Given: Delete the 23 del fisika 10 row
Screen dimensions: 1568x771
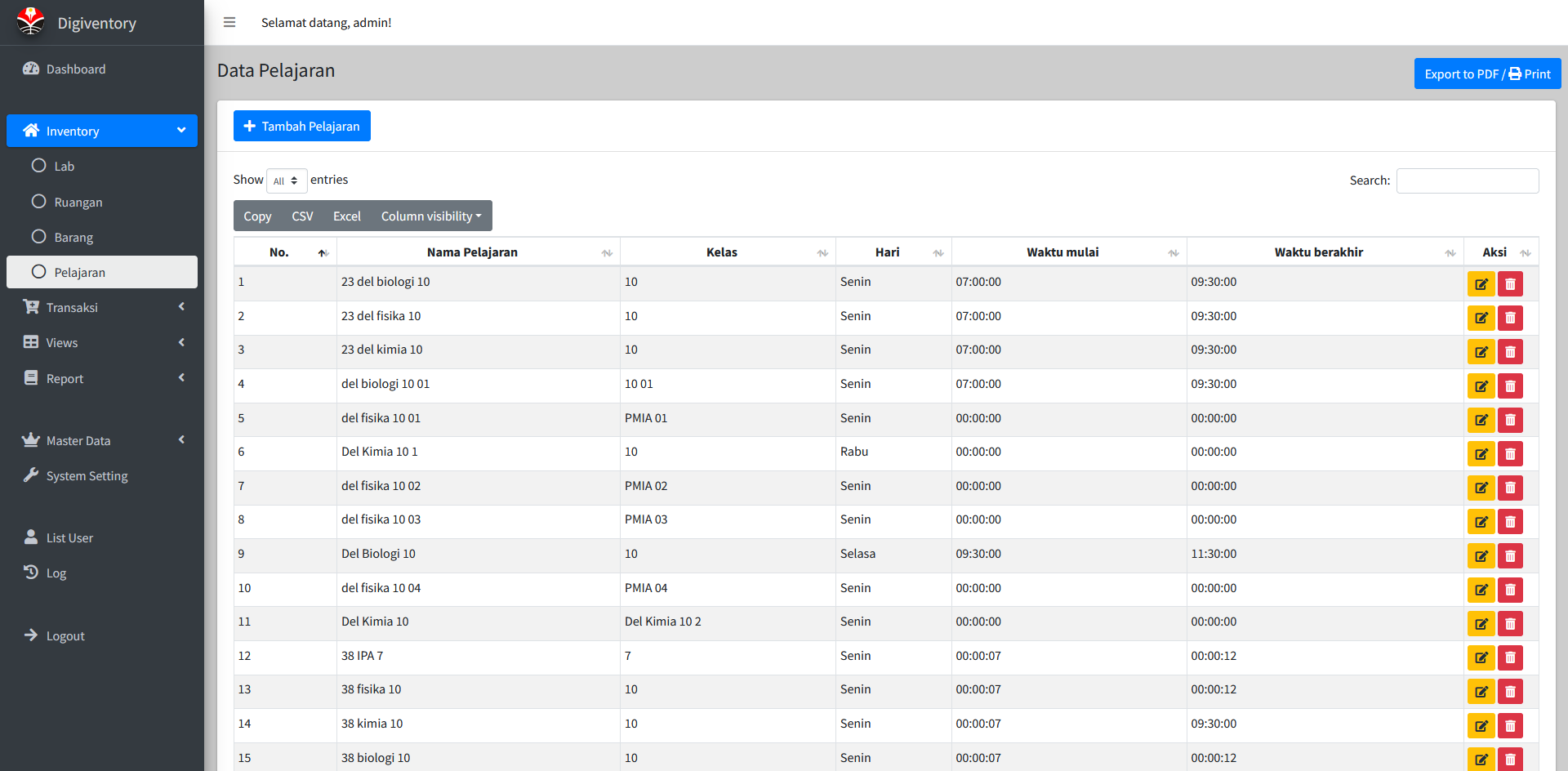Looking at the screenshot, I should (1510, 318).
